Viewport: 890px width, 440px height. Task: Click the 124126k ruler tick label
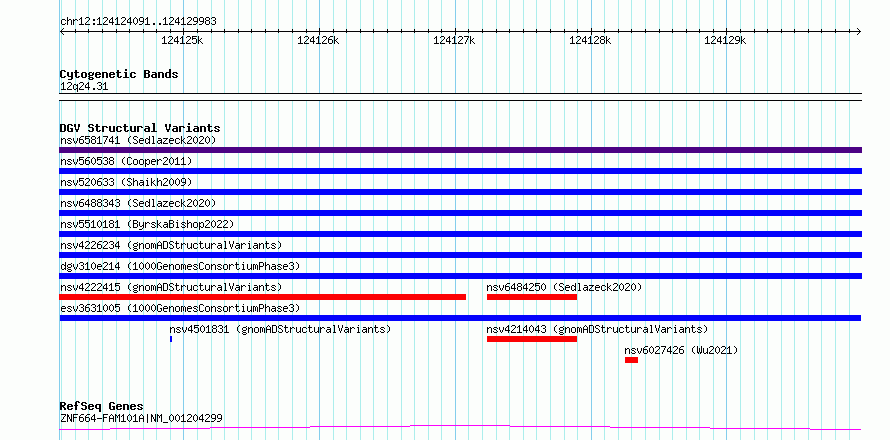click(x=318, y=40)
